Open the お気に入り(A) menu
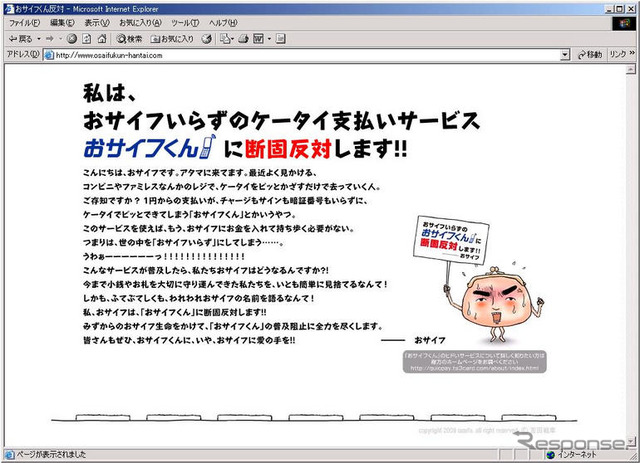The height and width of the screenshot is (463, 640). tap(140, 23)
